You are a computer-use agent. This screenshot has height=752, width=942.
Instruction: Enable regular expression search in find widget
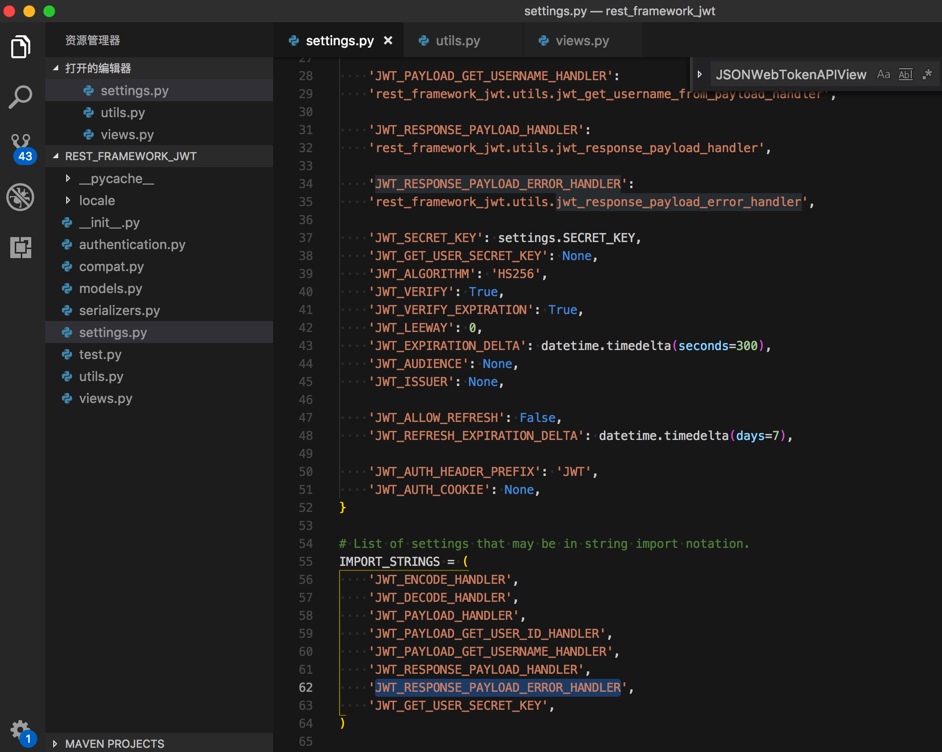(927, 75)
